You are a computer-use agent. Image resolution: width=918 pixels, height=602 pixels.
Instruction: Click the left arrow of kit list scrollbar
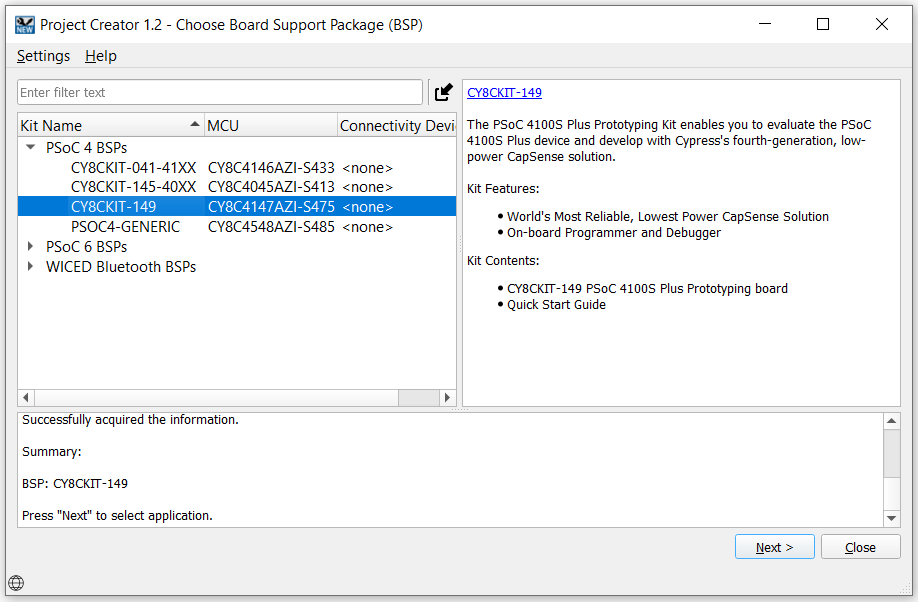tap(26, 398)
